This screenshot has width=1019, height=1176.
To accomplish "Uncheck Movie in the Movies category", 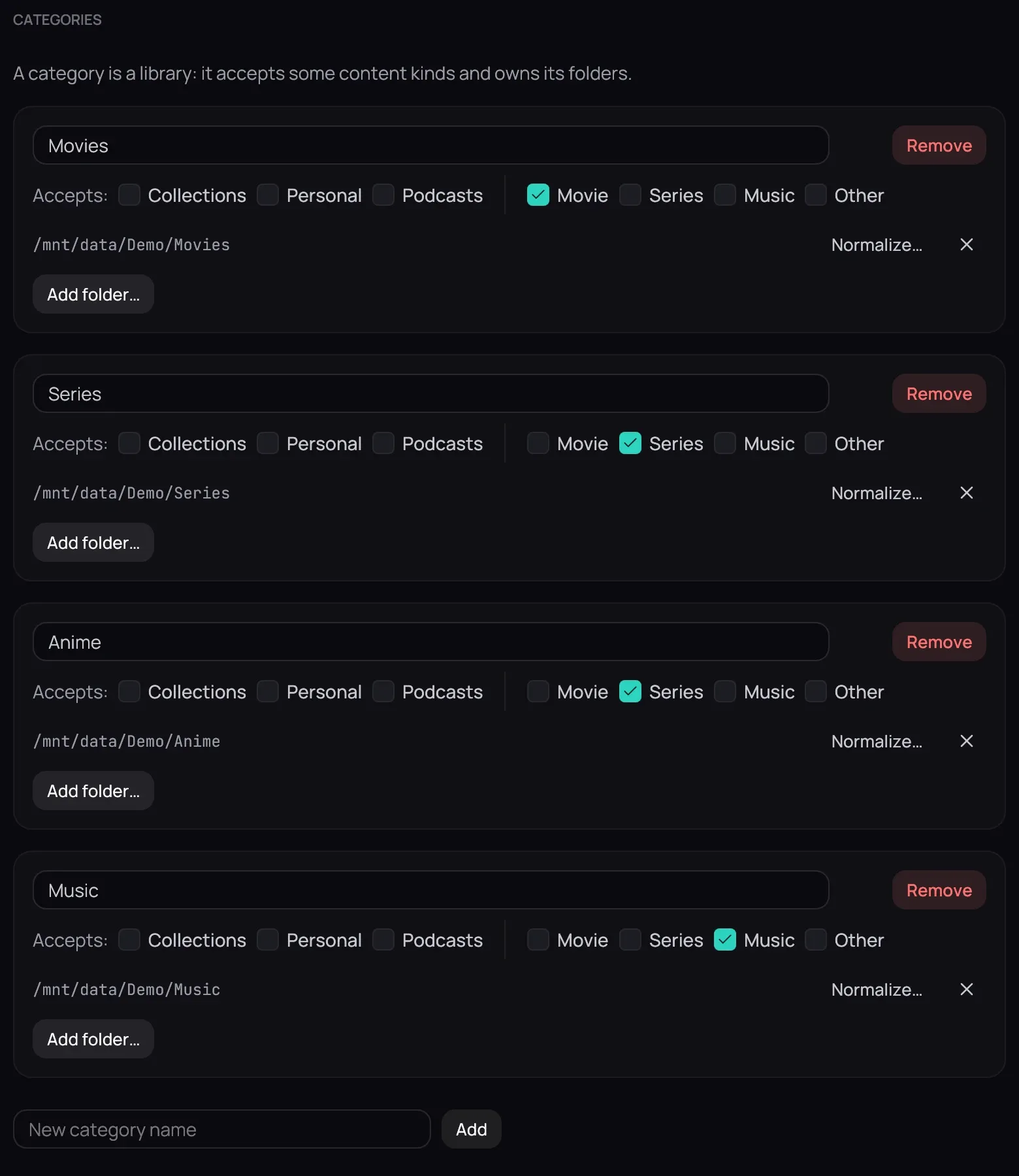I will [538, 195].
